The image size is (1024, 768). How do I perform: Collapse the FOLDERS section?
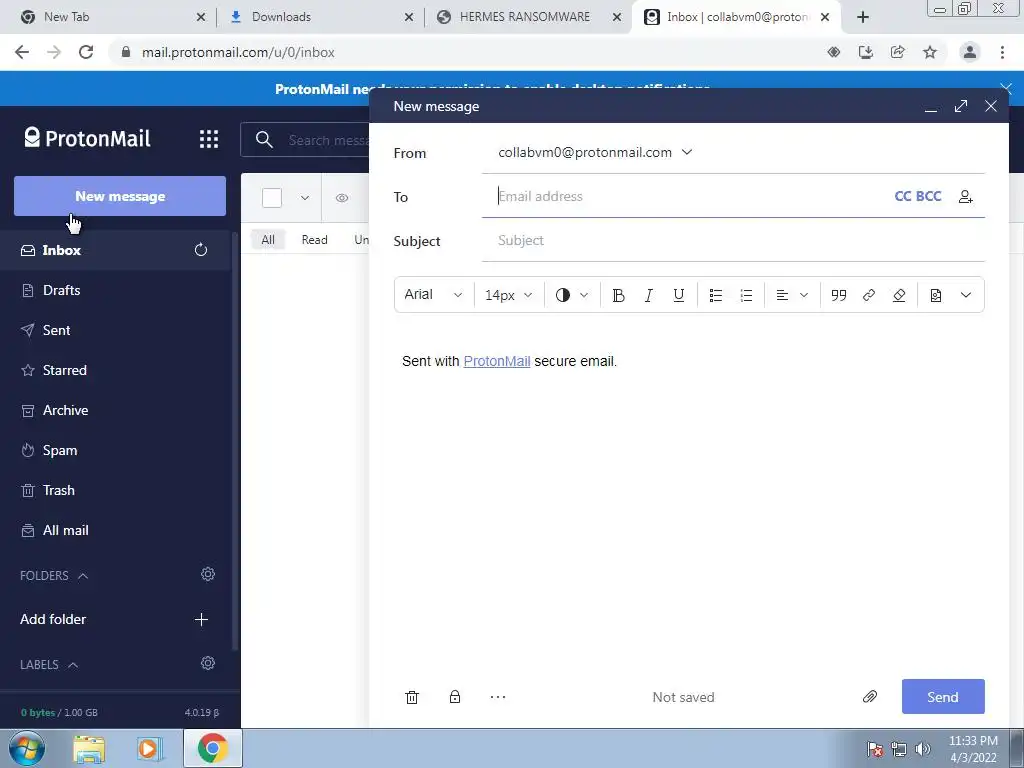point(54,576)
